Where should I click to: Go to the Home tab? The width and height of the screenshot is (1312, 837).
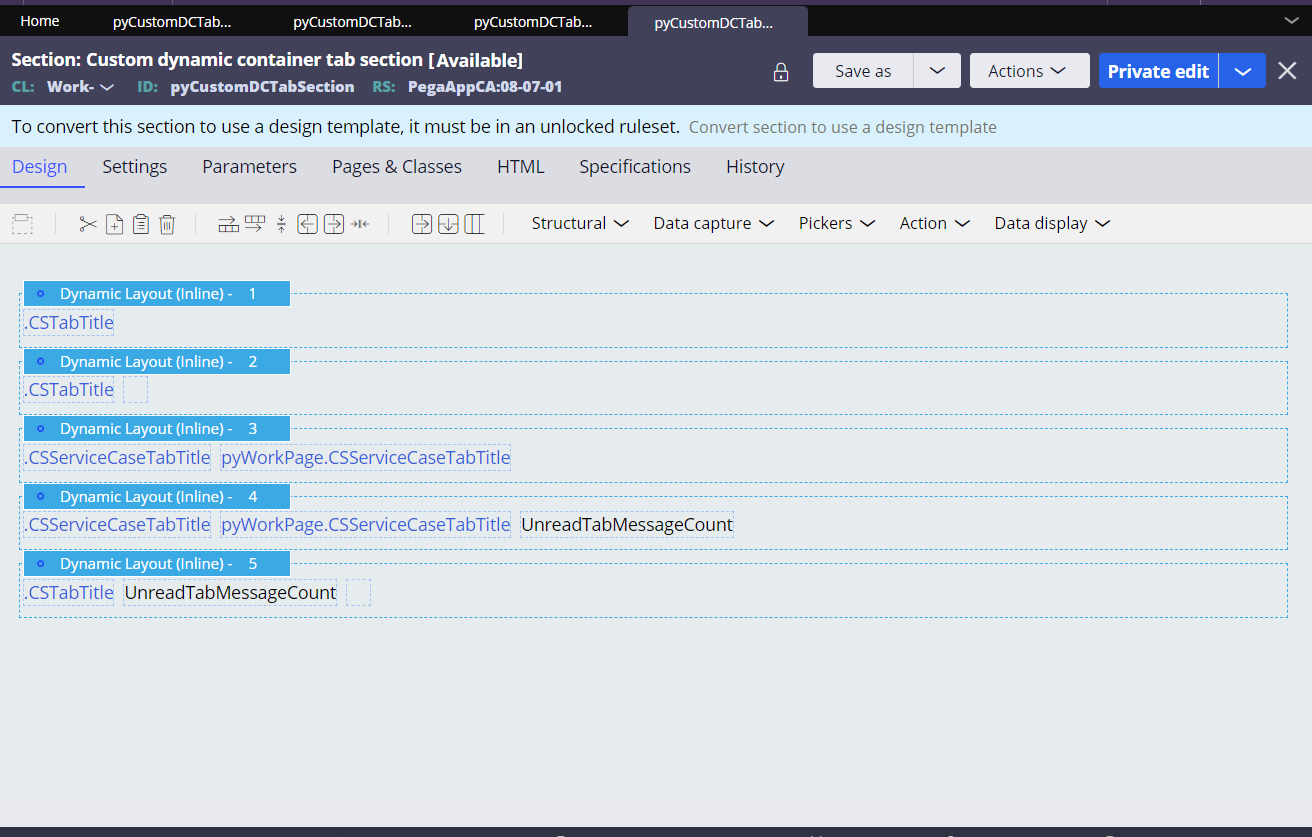pos(40,21)
